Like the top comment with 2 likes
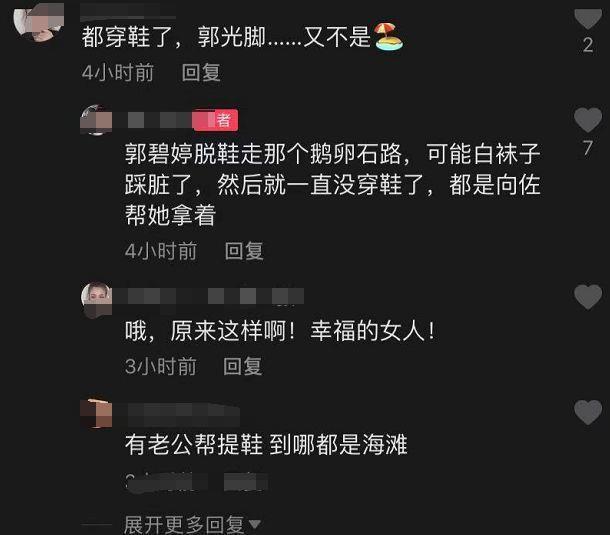 588,18
